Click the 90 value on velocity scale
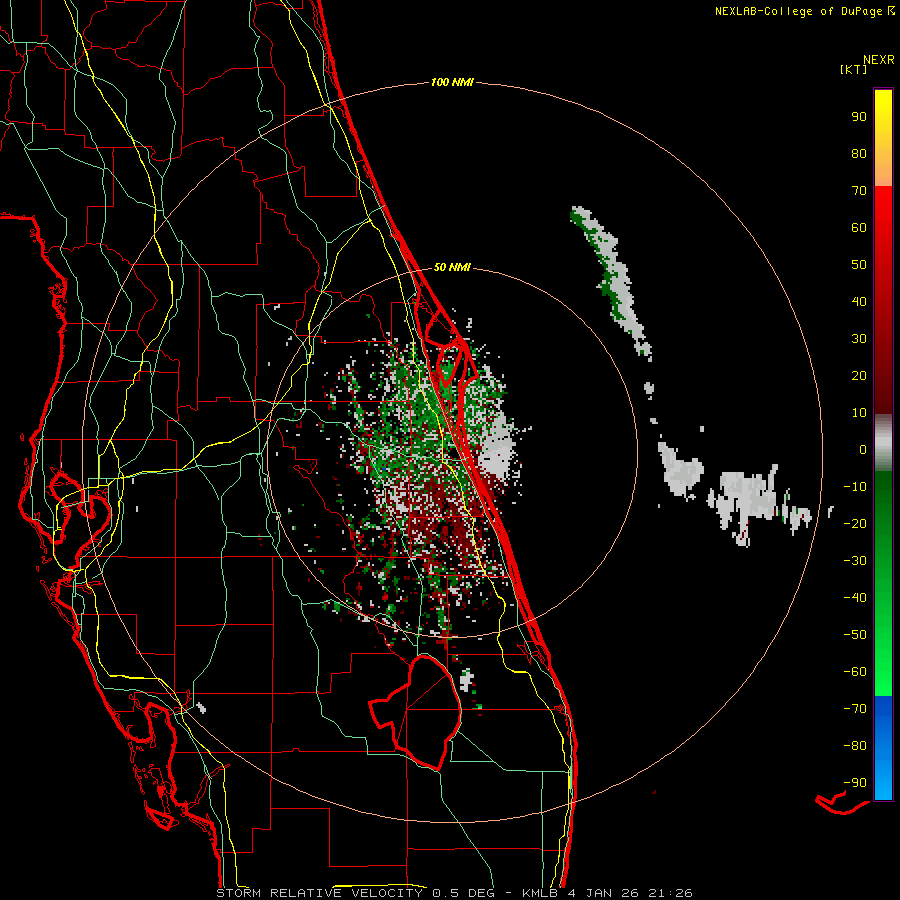This screenshot has width=900, height=900. pyautogui.click(x=859, y=117)
